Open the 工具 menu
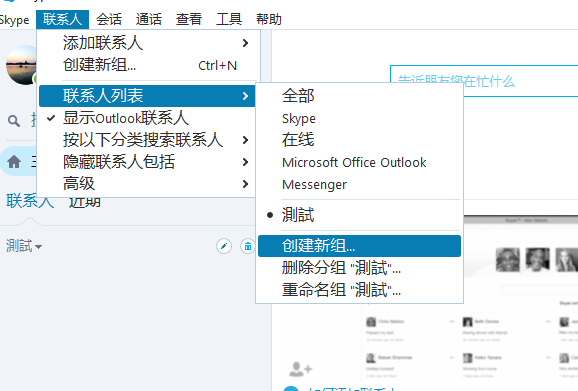The height and width of the screenshot is (391, 578). [x=229, y=20]
